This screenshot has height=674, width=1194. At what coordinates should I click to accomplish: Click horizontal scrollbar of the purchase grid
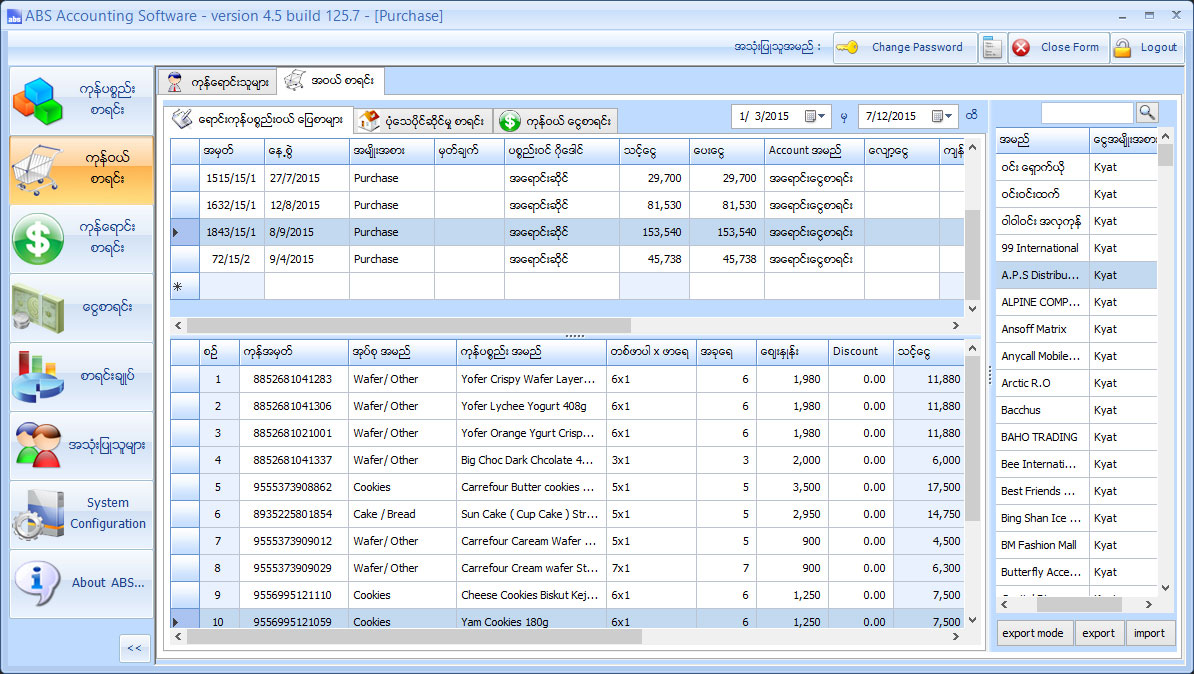tap(408, 325)
